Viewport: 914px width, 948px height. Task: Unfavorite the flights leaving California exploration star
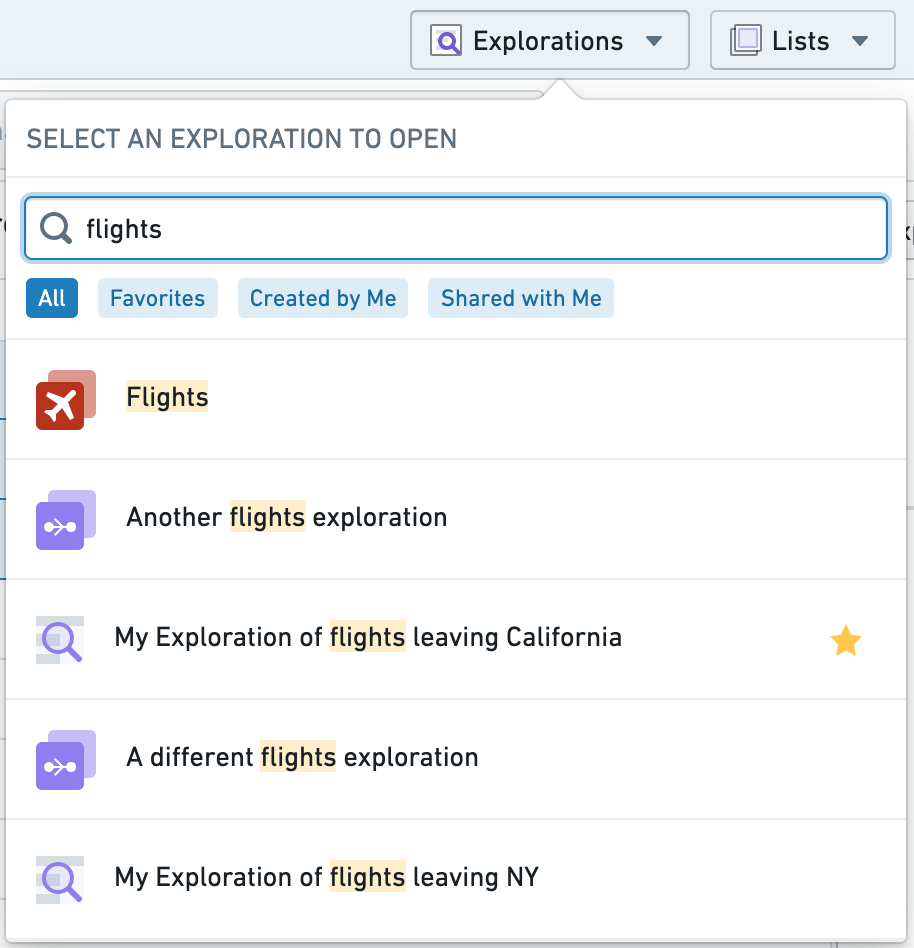coord(846,640)
